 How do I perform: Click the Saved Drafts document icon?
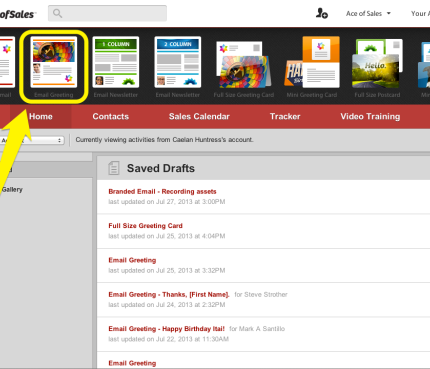point(114,168)
